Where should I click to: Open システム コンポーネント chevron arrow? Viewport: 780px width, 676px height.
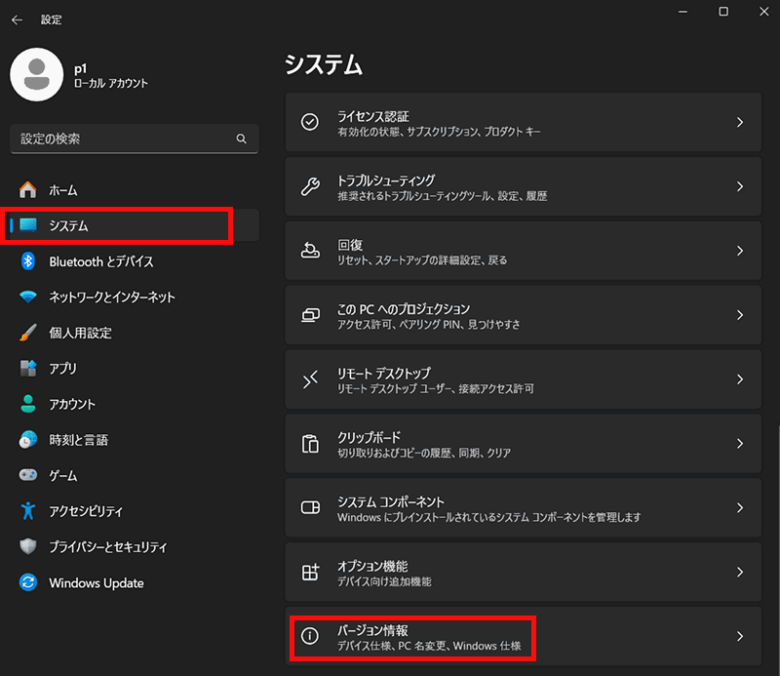(x=740, y=507)
